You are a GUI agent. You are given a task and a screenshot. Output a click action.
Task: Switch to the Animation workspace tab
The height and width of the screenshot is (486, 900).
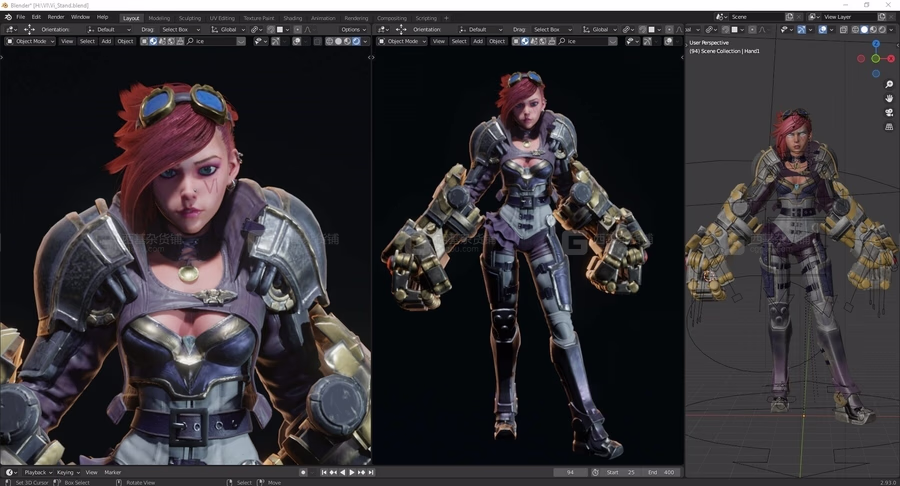tap(323, 18)
